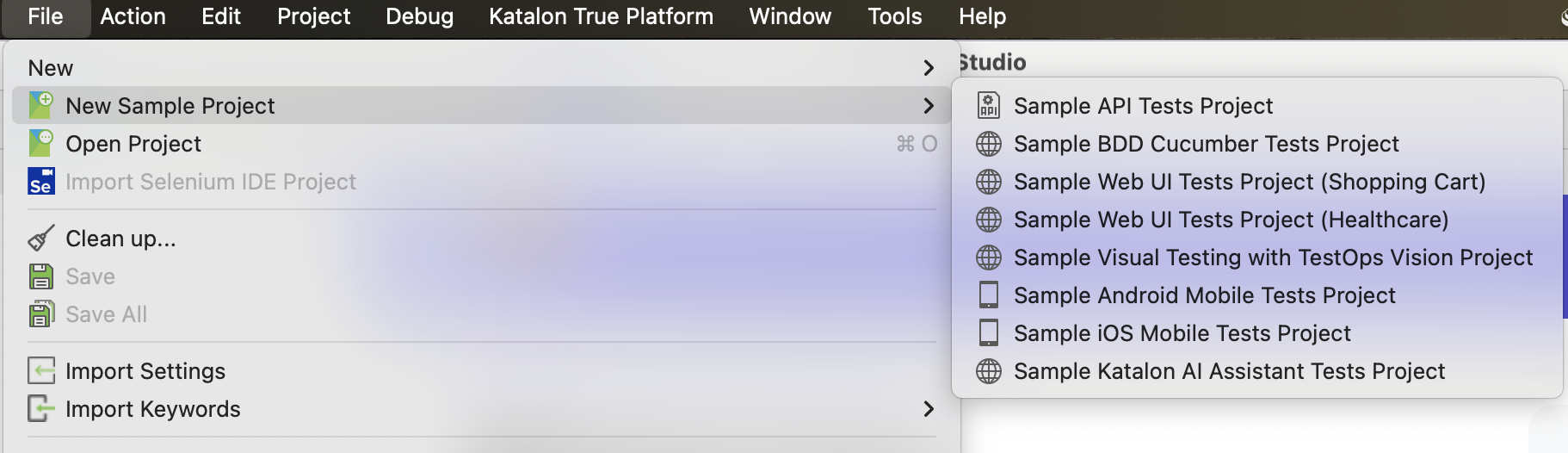Select Sample BDD Cucumber Tests Project

point(1257,143)
